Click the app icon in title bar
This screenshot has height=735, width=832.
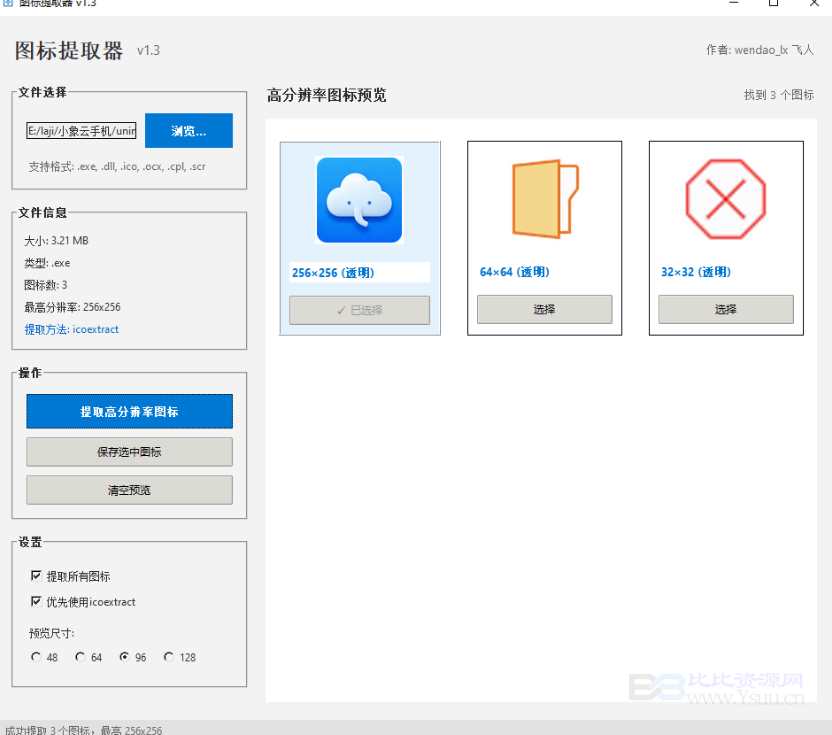point(8,3)
